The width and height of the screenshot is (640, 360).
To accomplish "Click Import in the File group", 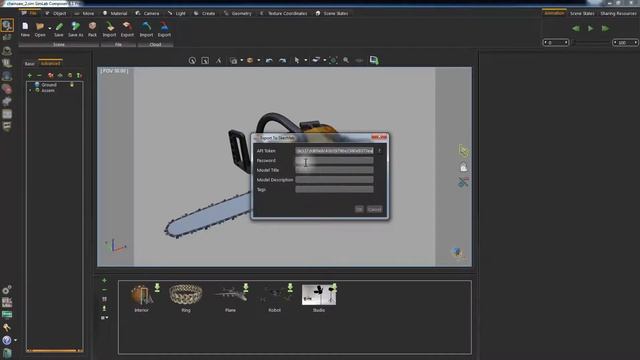I will (x=109, y=29).
